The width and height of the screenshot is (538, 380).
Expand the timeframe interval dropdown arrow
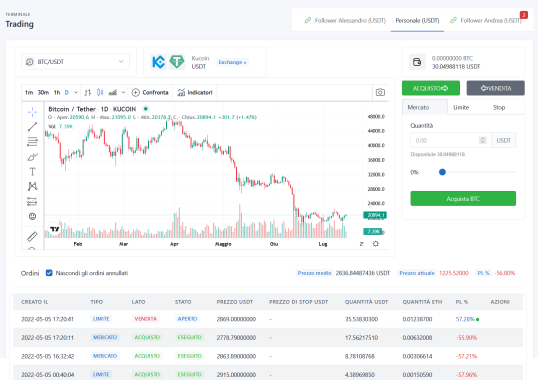pos(76,92)
